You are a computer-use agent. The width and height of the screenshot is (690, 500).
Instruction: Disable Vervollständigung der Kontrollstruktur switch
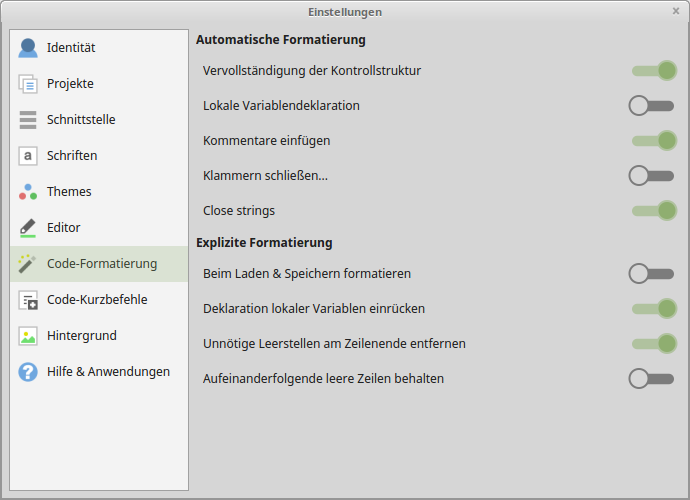point(654,71)
